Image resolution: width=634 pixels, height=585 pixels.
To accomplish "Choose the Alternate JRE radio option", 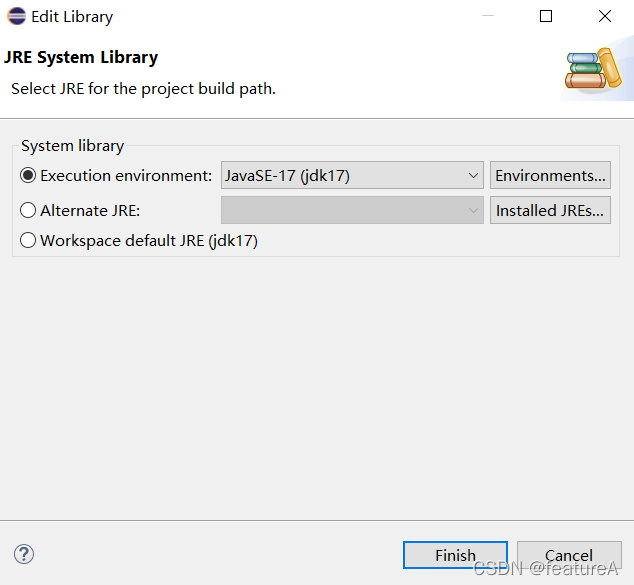I will pos(28,210).
